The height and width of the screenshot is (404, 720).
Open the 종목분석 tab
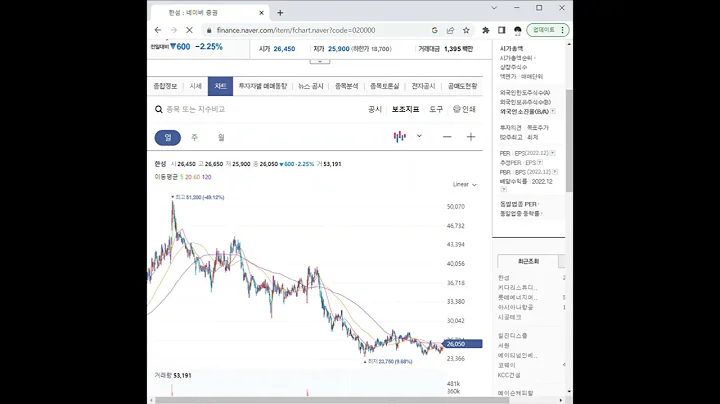(x=346, y=86)
